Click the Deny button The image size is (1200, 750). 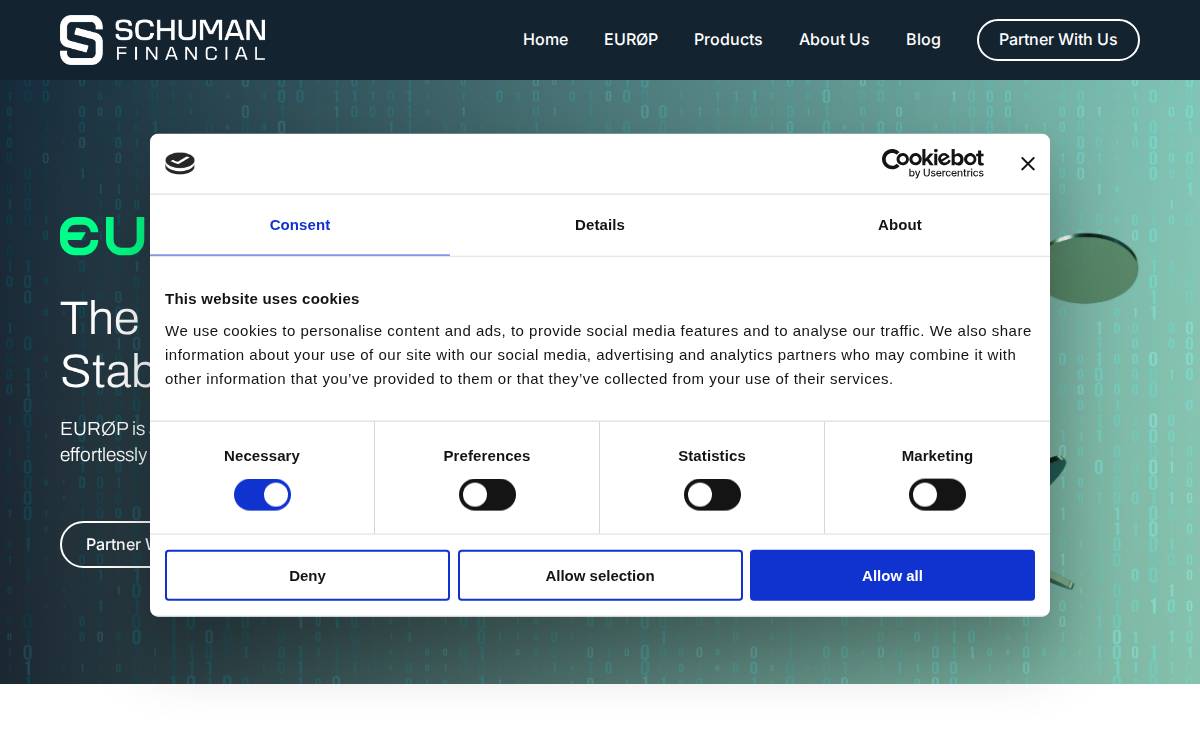307,575
